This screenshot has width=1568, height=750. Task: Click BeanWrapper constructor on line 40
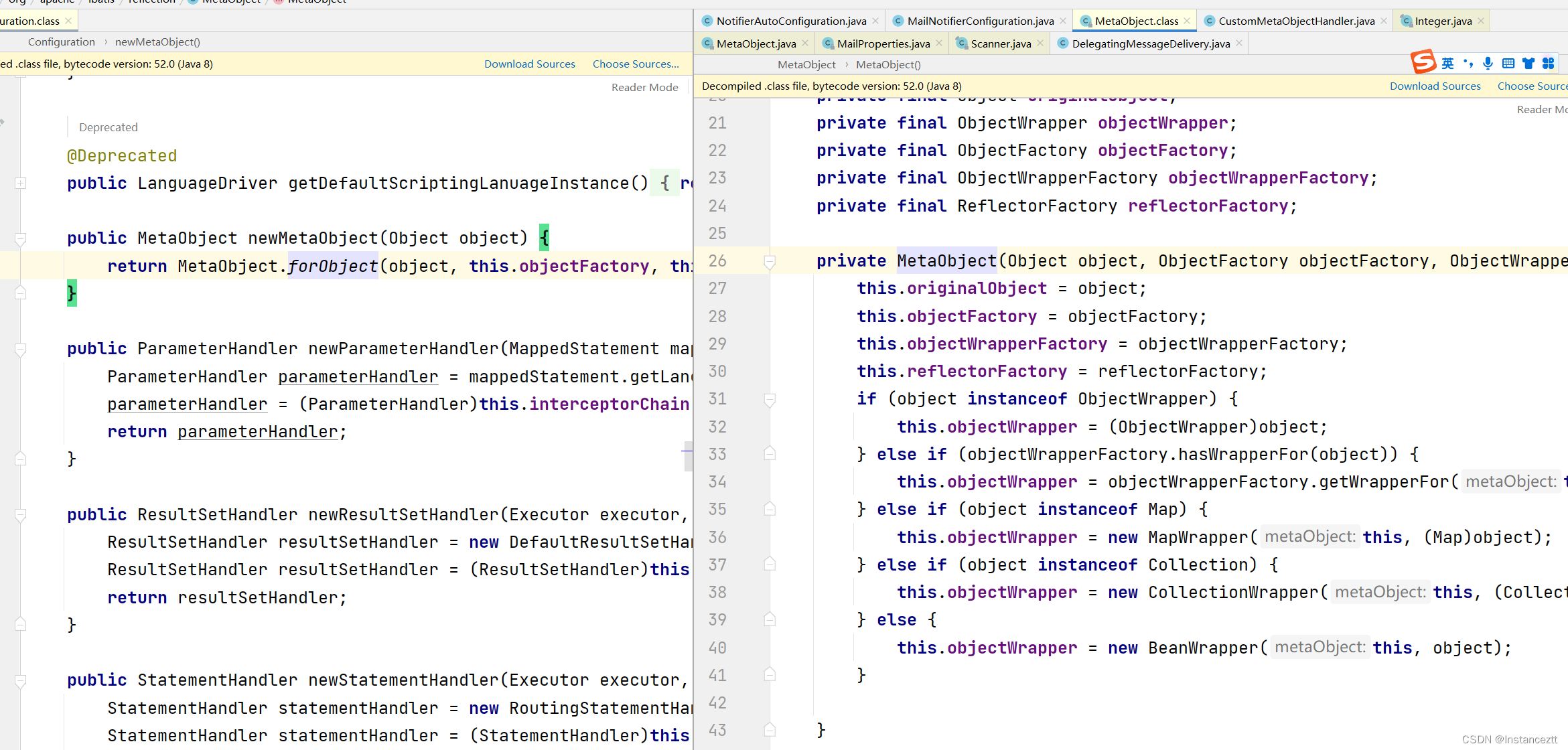(1203, 648)
